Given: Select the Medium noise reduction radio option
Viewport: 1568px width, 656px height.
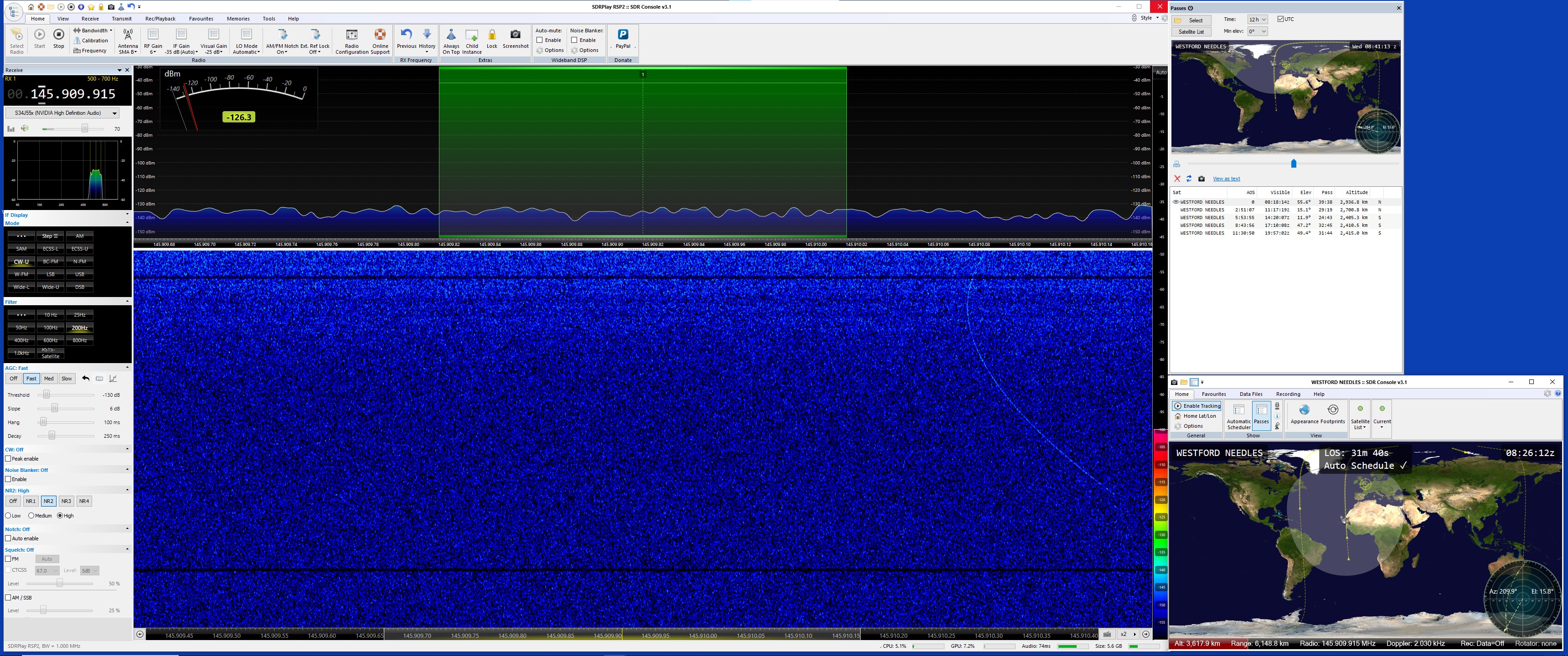Looking at the screenshot, I should pyautogui.click(x=31, y=515).
